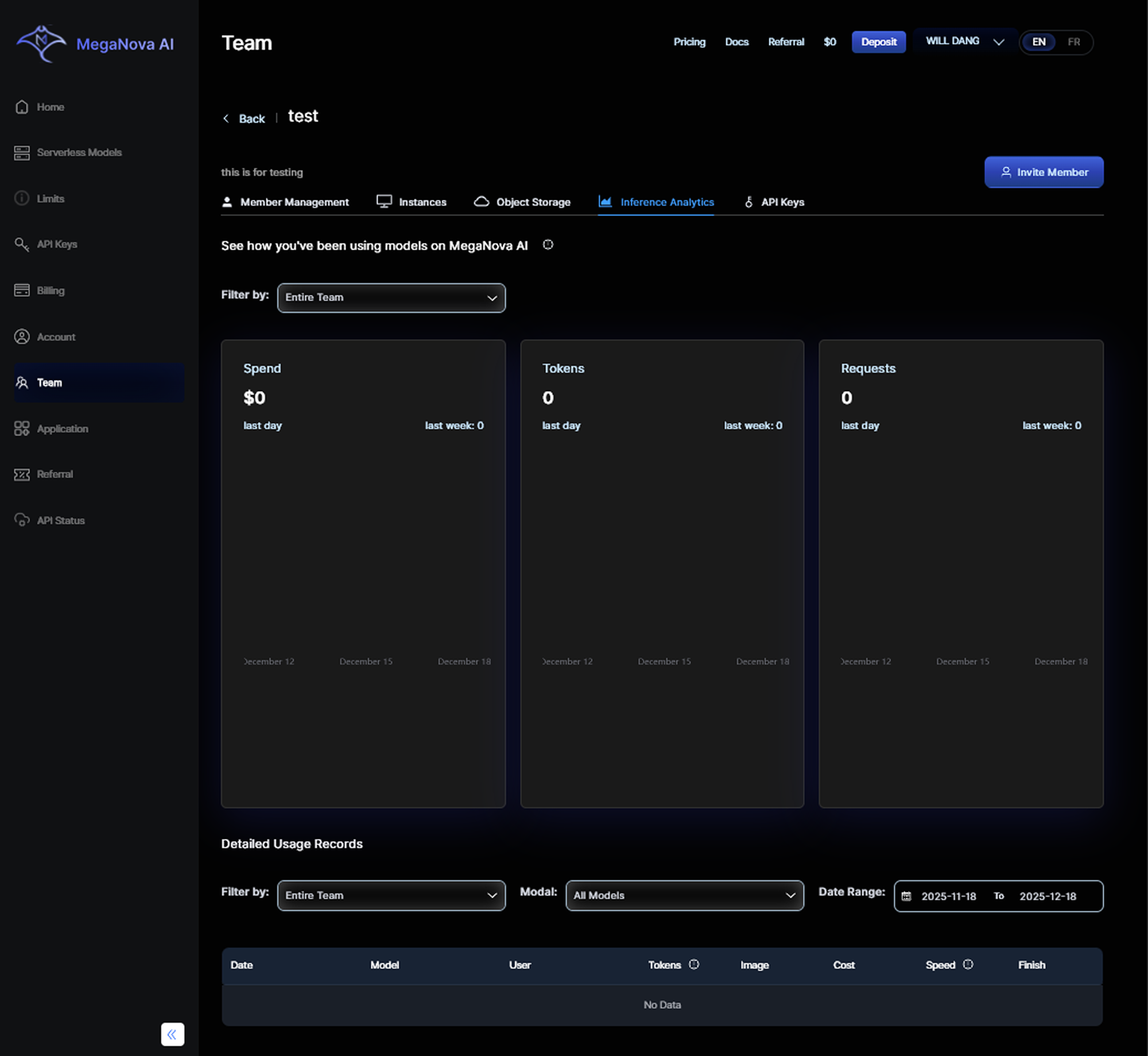Click the Deposit button
Viewport: 1148px width, 1056px height.
pyautogui.click(x=878, y=42)
